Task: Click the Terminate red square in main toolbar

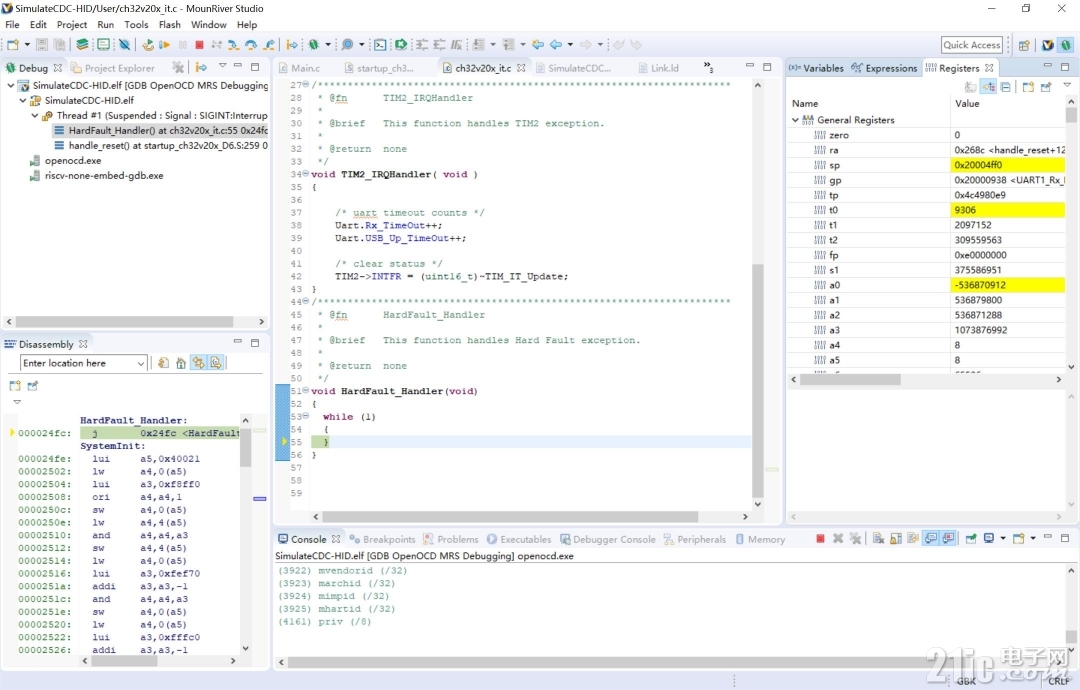Action: 199,45
